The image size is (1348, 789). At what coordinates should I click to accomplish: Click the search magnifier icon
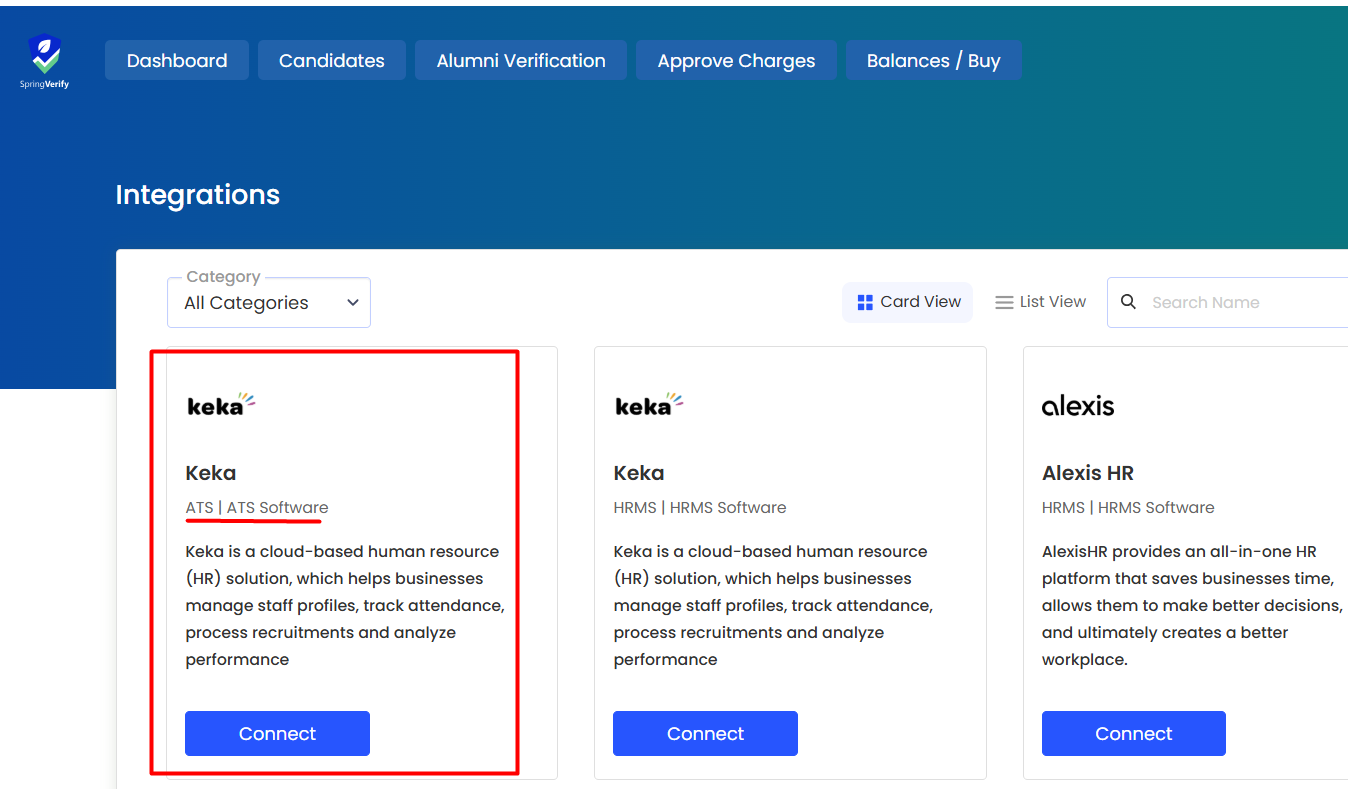(x=1128, y=302)
